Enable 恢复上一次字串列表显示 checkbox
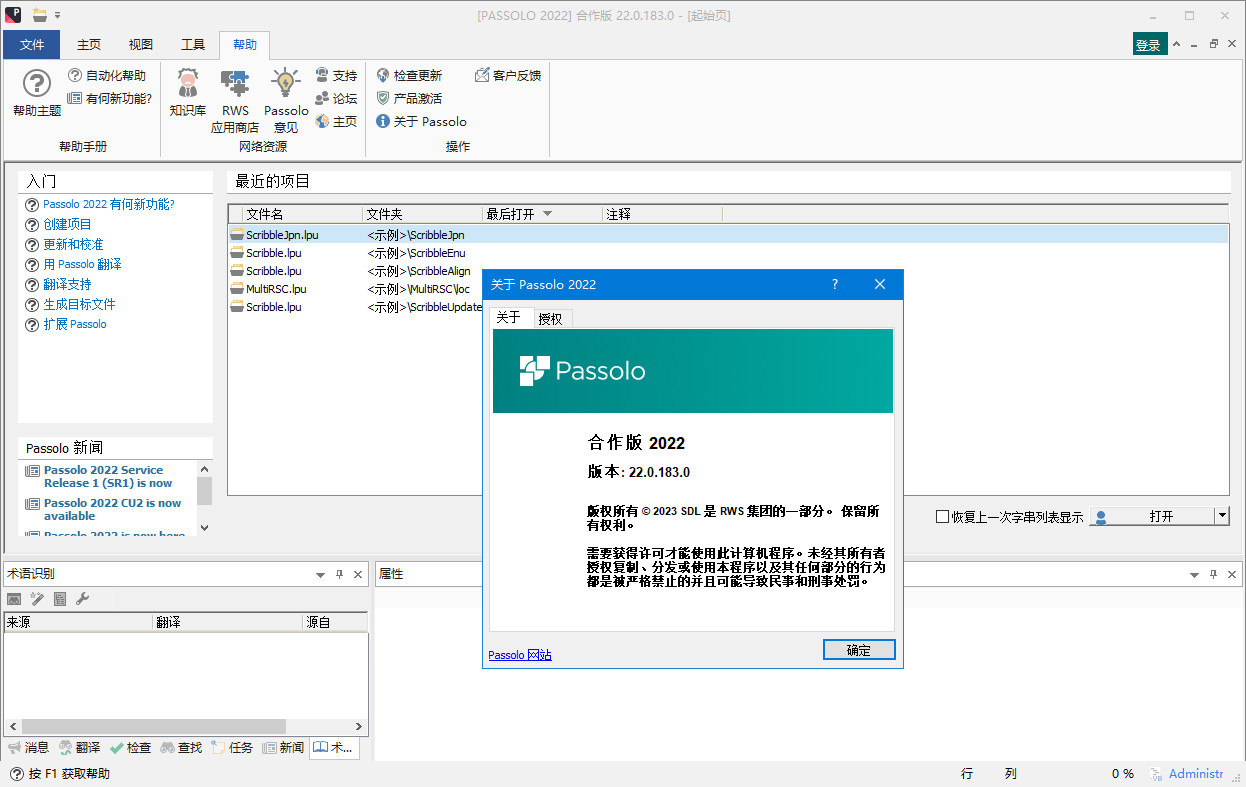 click(941, 516)
